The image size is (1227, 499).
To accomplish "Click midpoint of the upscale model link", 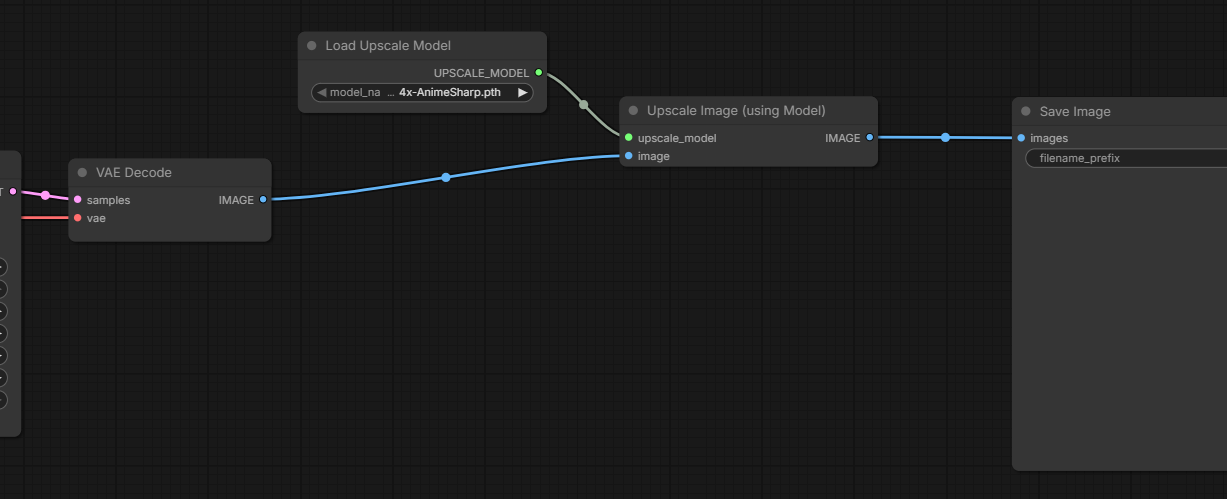I will [x=584, y=104].
